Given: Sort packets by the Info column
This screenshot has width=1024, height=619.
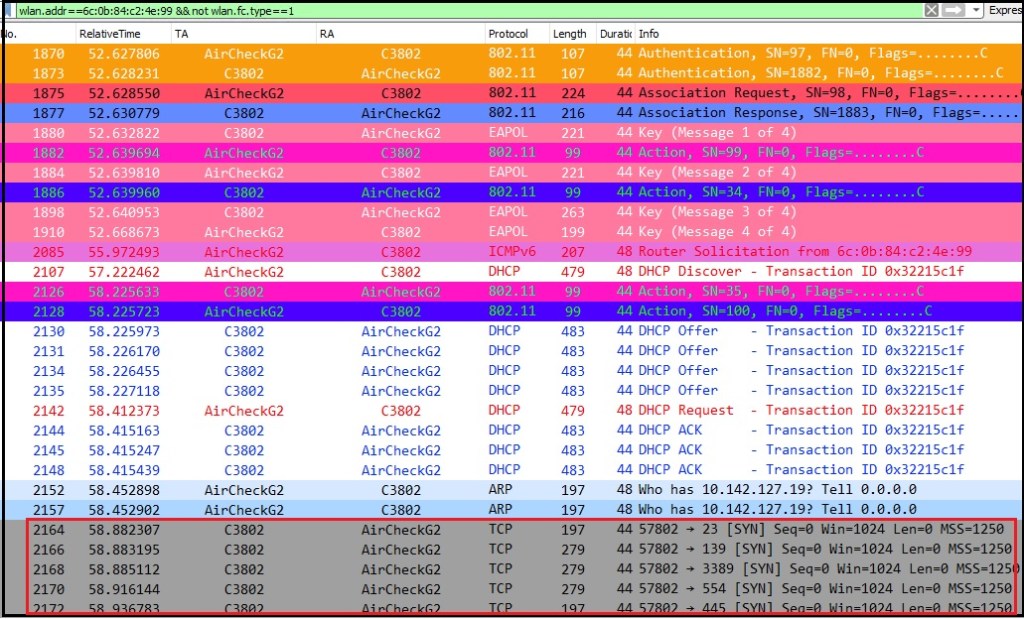Looking at the screenshot, I should tap(700, 33).
